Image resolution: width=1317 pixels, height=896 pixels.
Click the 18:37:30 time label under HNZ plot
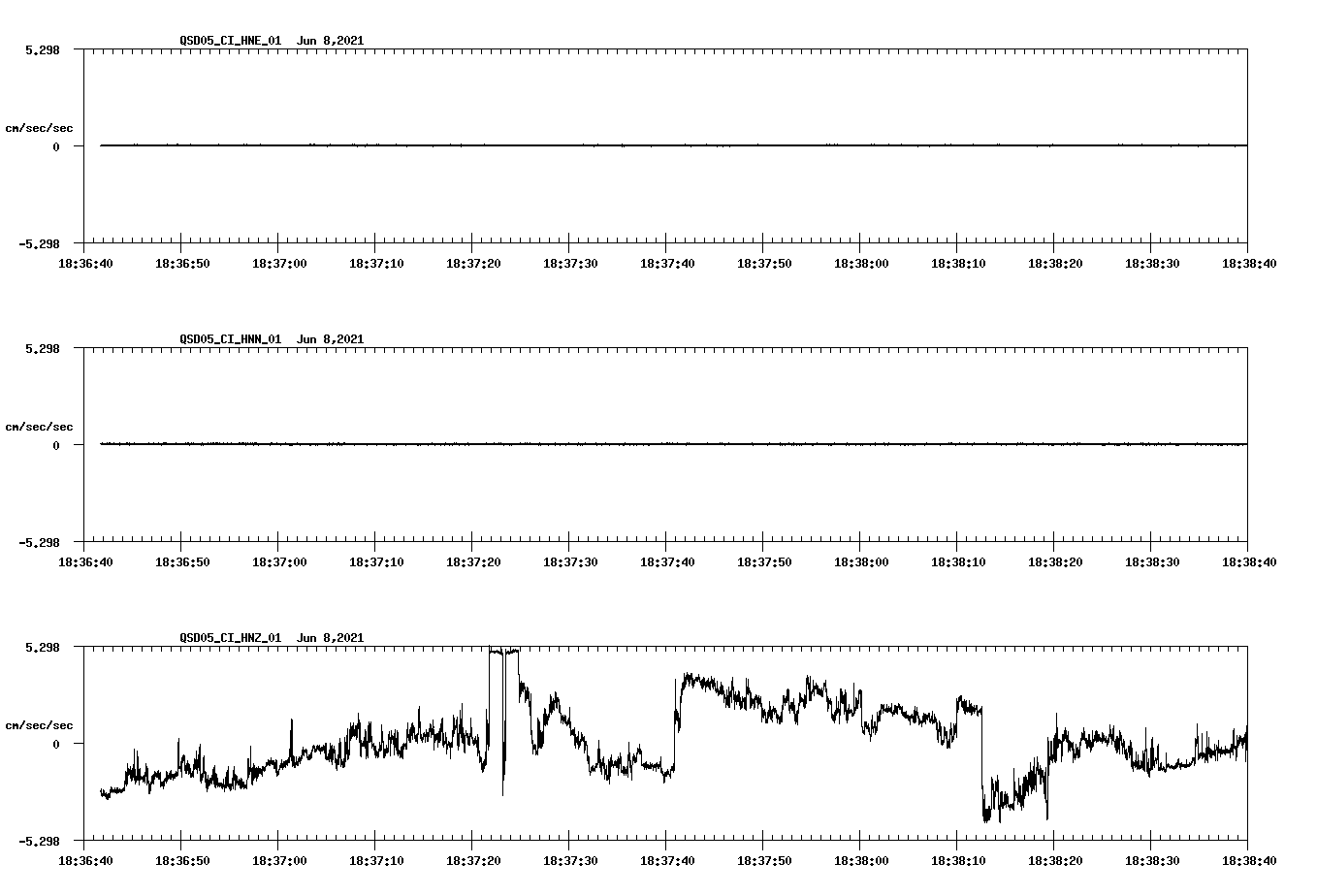570,860
